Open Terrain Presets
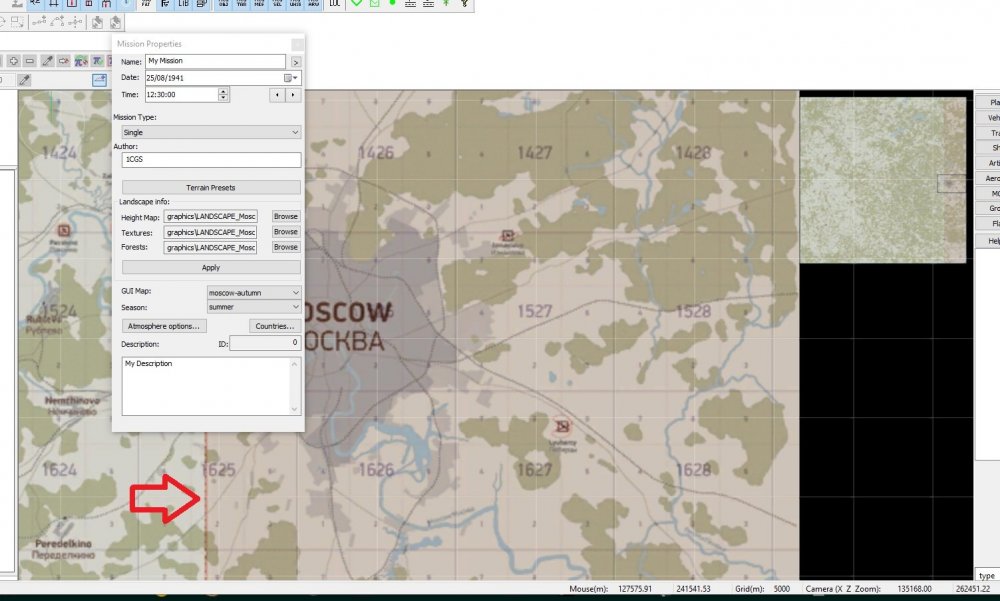This screenshot has height=601, width=1000. [x=210, y=187]
